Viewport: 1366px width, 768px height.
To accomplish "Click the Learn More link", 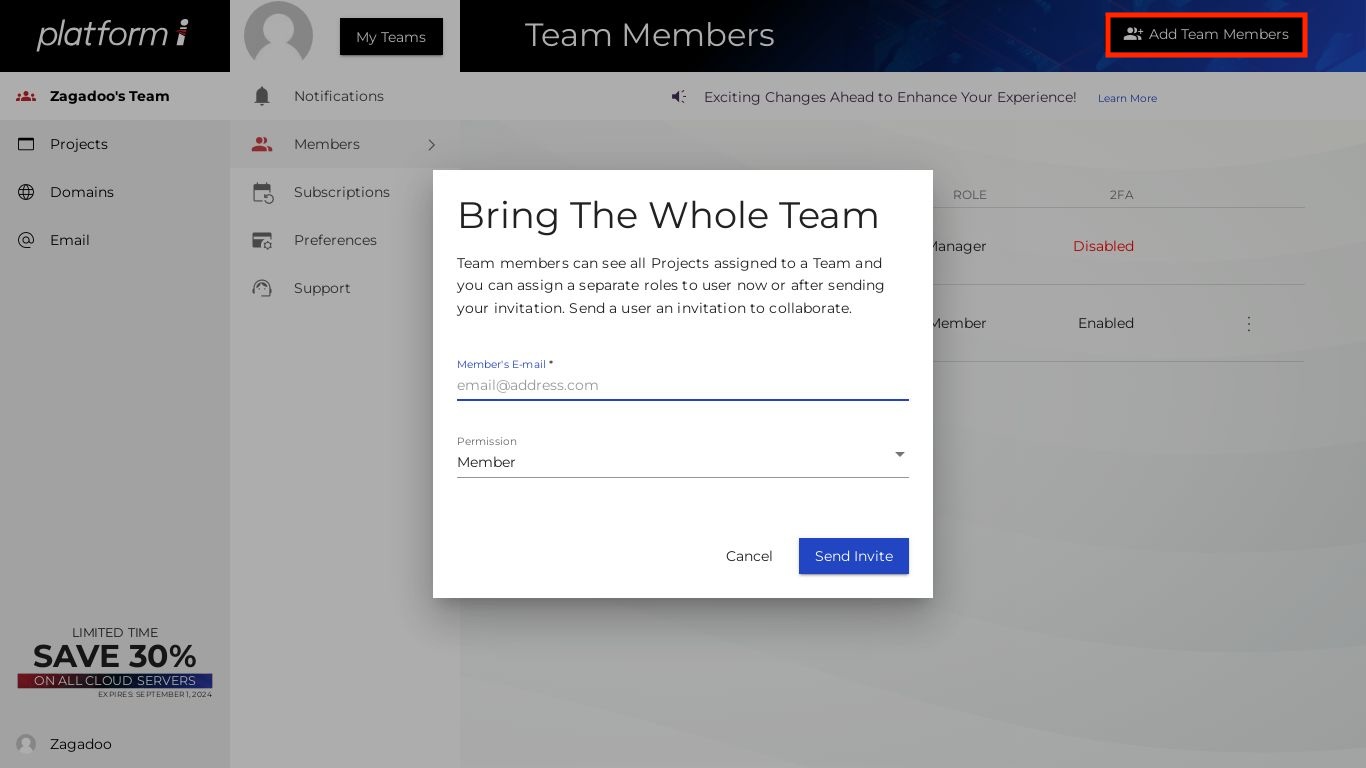I will pos(1127,98).
